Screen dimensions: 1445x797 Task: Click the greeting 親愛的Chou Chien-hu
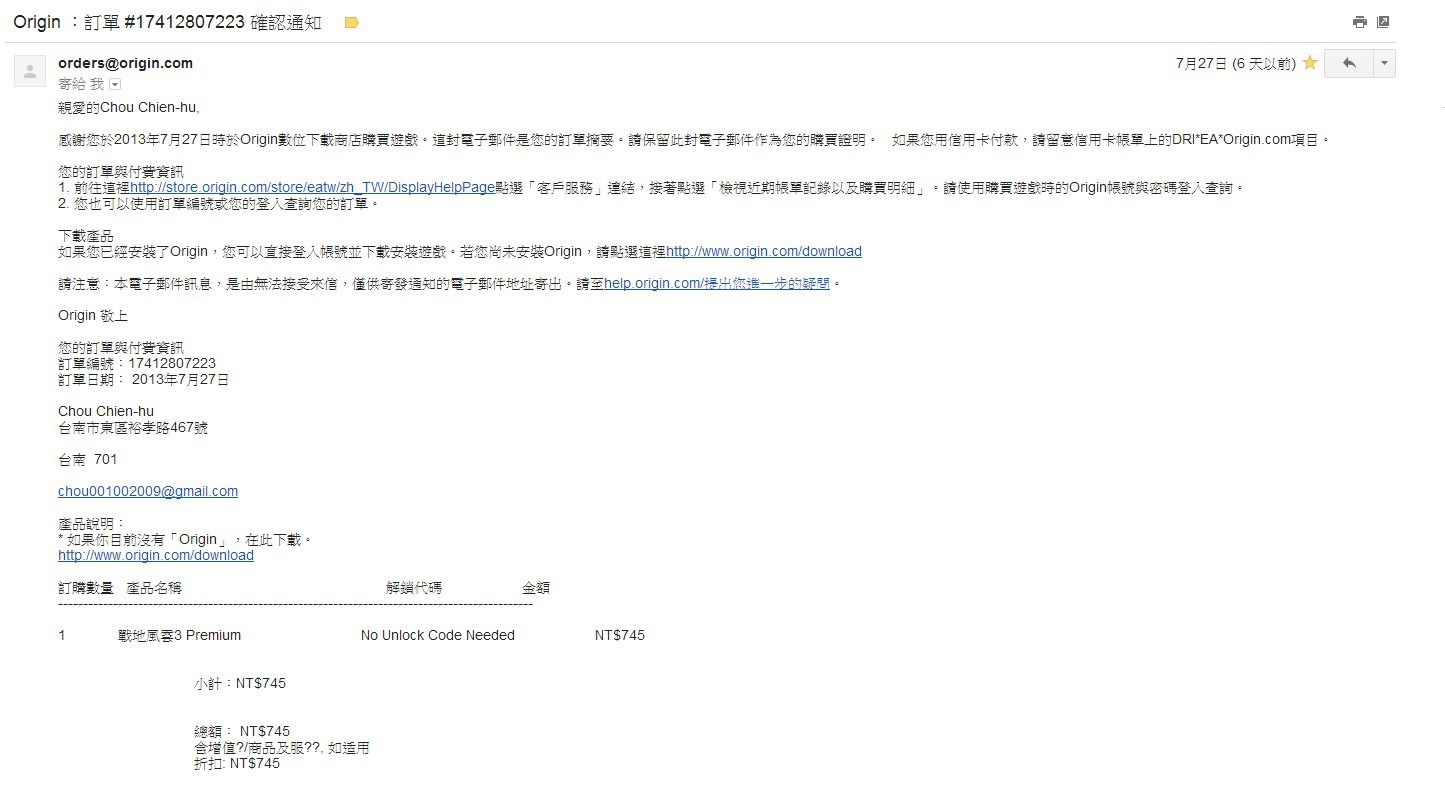[x=129, y=107]
